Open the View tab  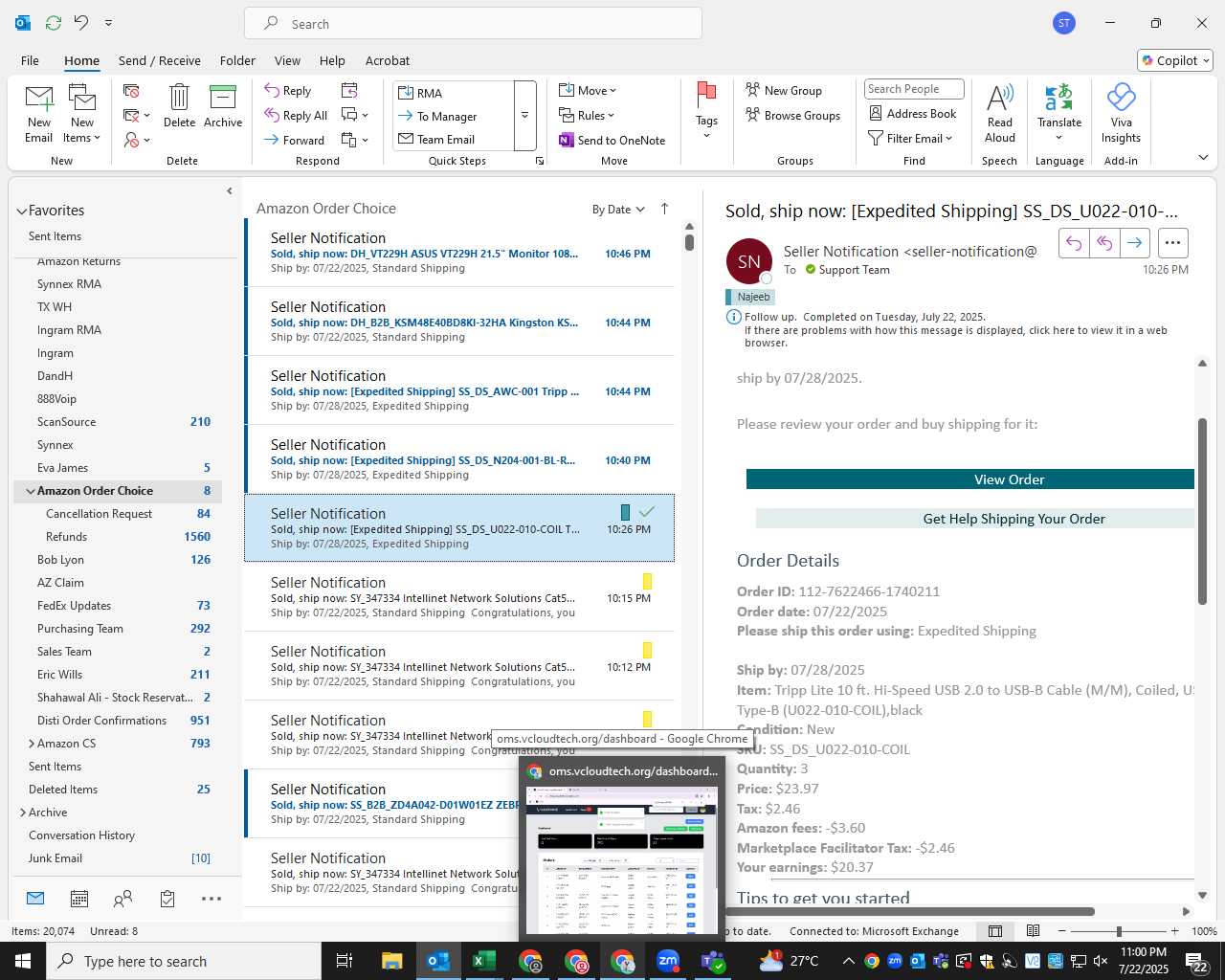pyautogui.click(x=287, y=60)
